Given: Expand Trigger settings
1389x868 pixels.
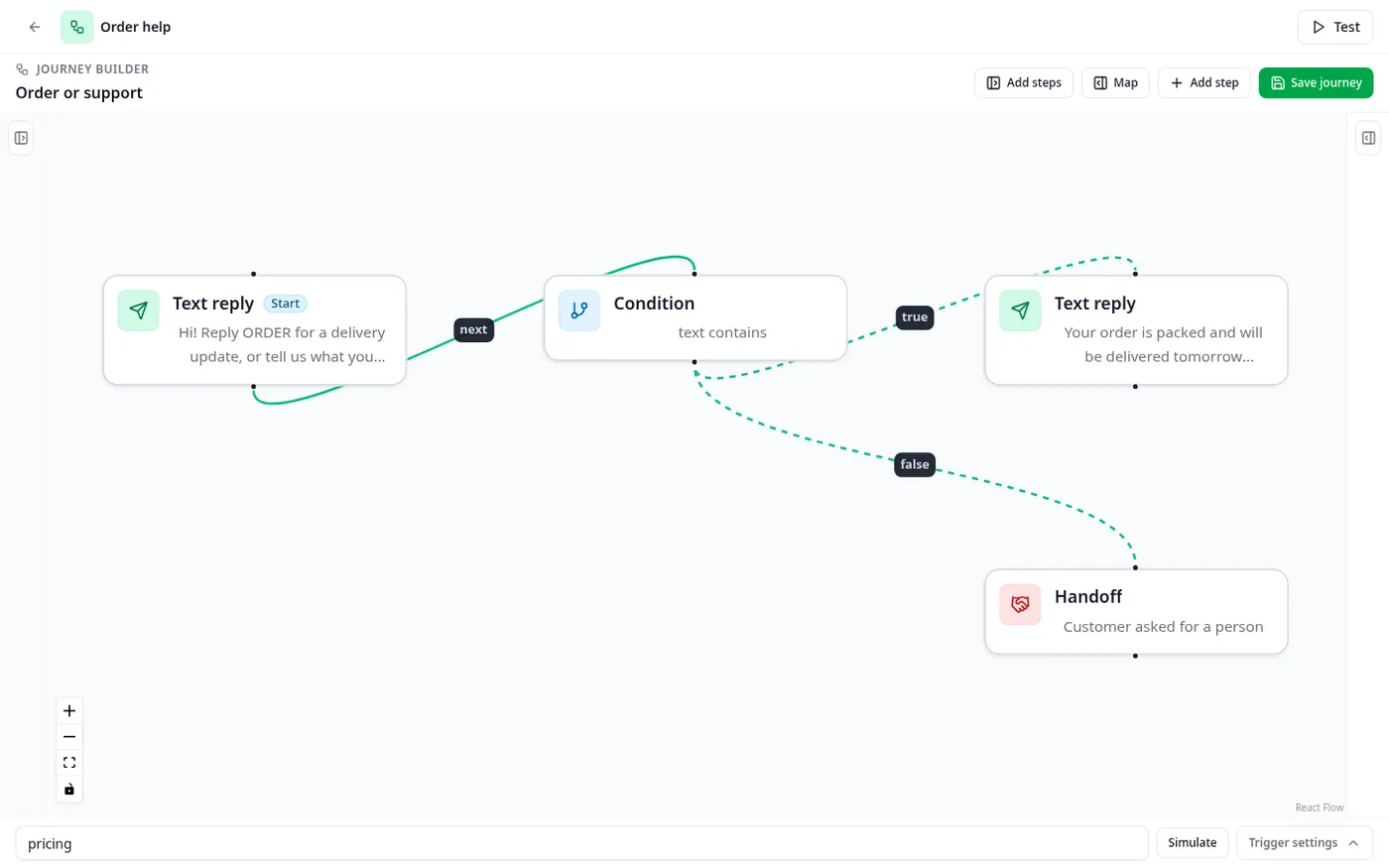Looking at the screenshot, I should click(x=1305, y=843).
